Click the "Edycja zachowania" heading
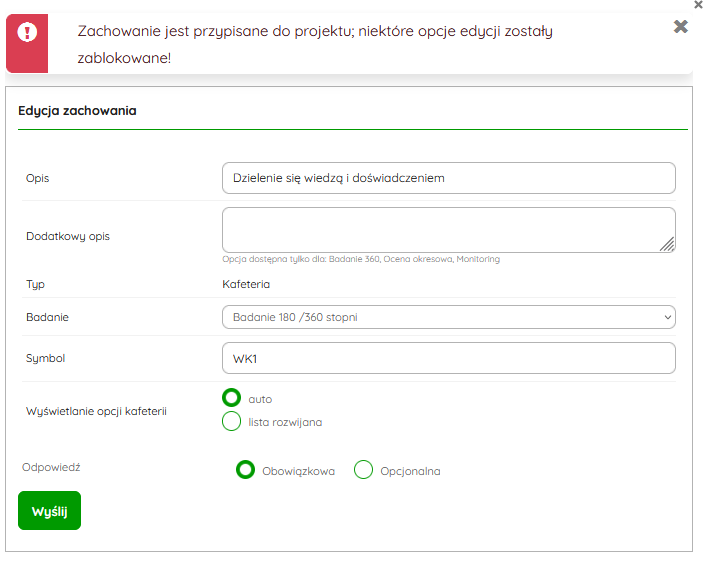This screenshot has height=564, width=705. click(77, 110)
